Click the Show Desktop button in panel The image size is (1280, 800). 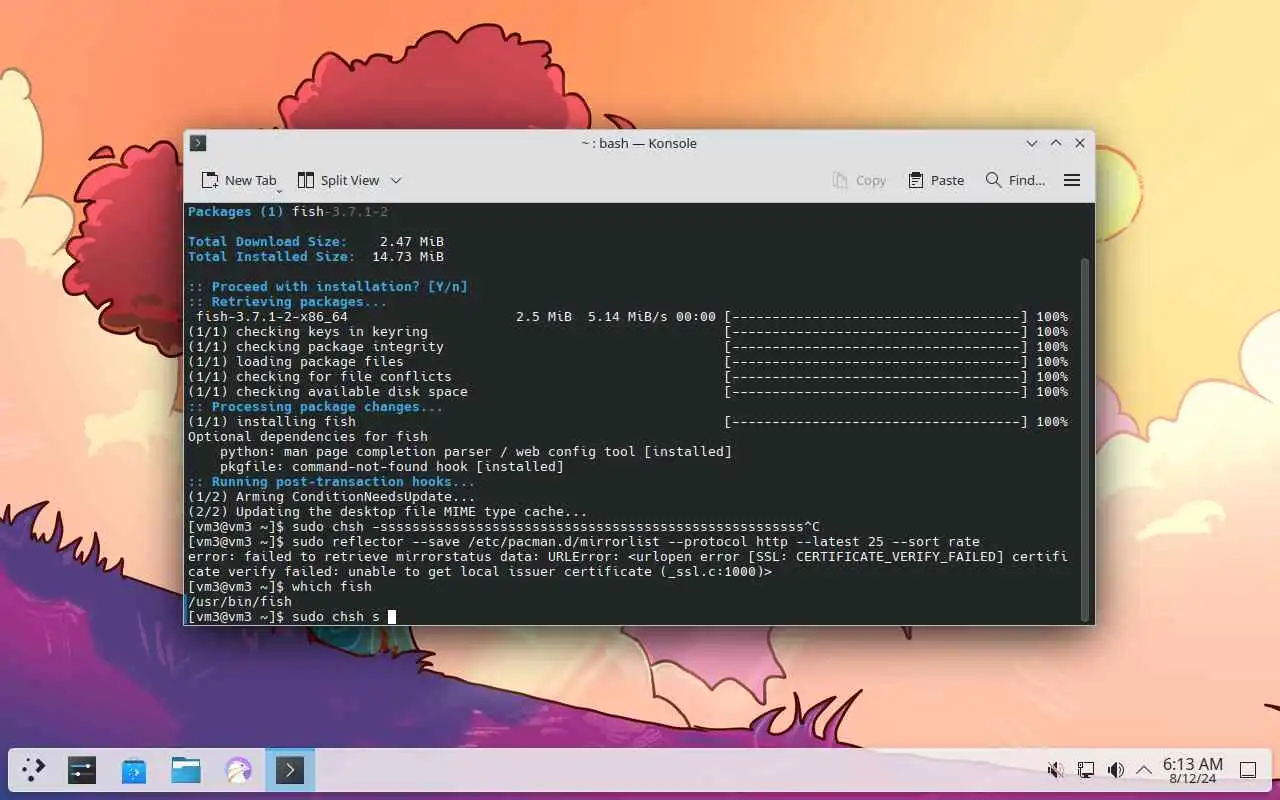(1248, 770)
